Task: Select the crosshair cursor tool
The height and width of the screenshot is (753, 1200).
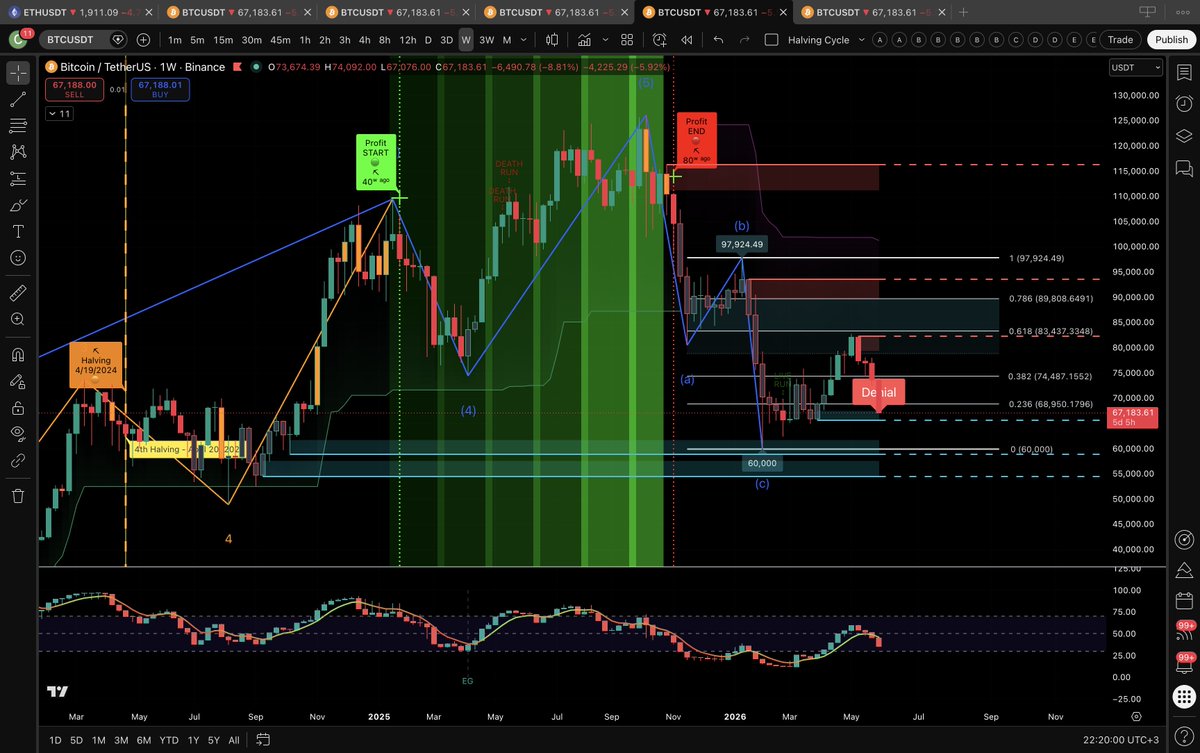Action: pos(18,73)
